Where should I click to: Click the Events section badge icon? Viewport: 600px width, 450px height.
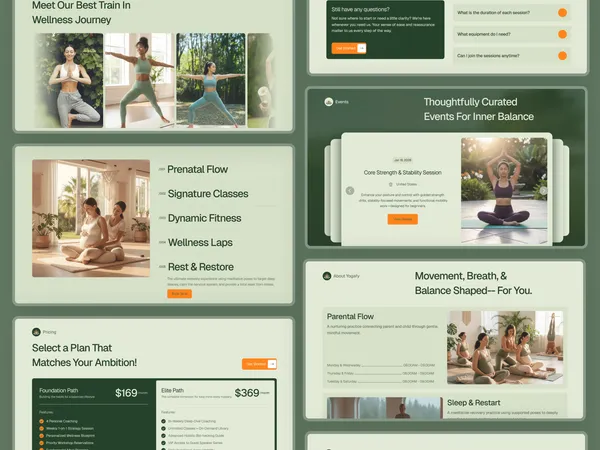point(328,102)
